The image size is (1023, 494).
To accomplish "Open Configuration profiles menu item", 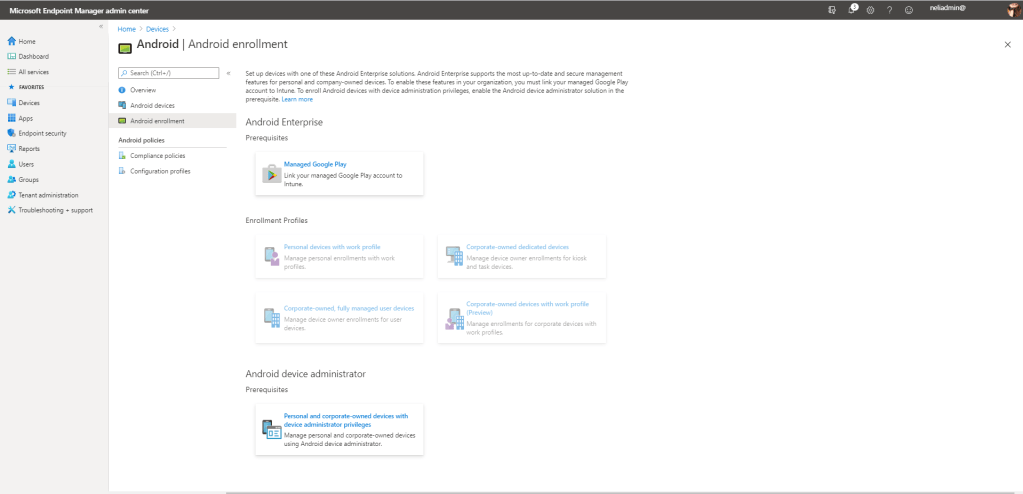I will pos(160,171).
